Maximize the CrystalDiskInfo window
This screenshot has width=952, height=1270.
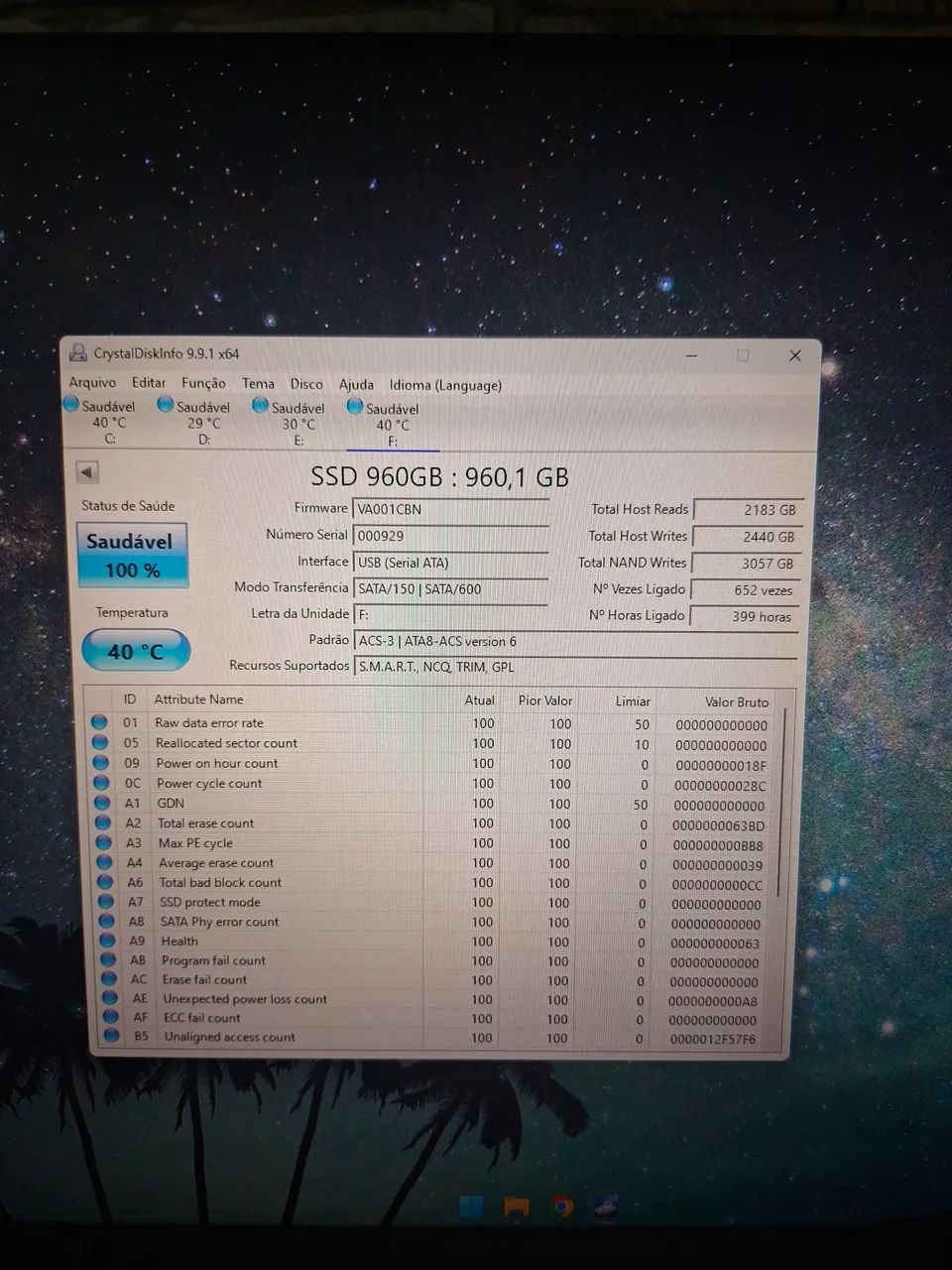pyautogui.click(x=743, y=355)
